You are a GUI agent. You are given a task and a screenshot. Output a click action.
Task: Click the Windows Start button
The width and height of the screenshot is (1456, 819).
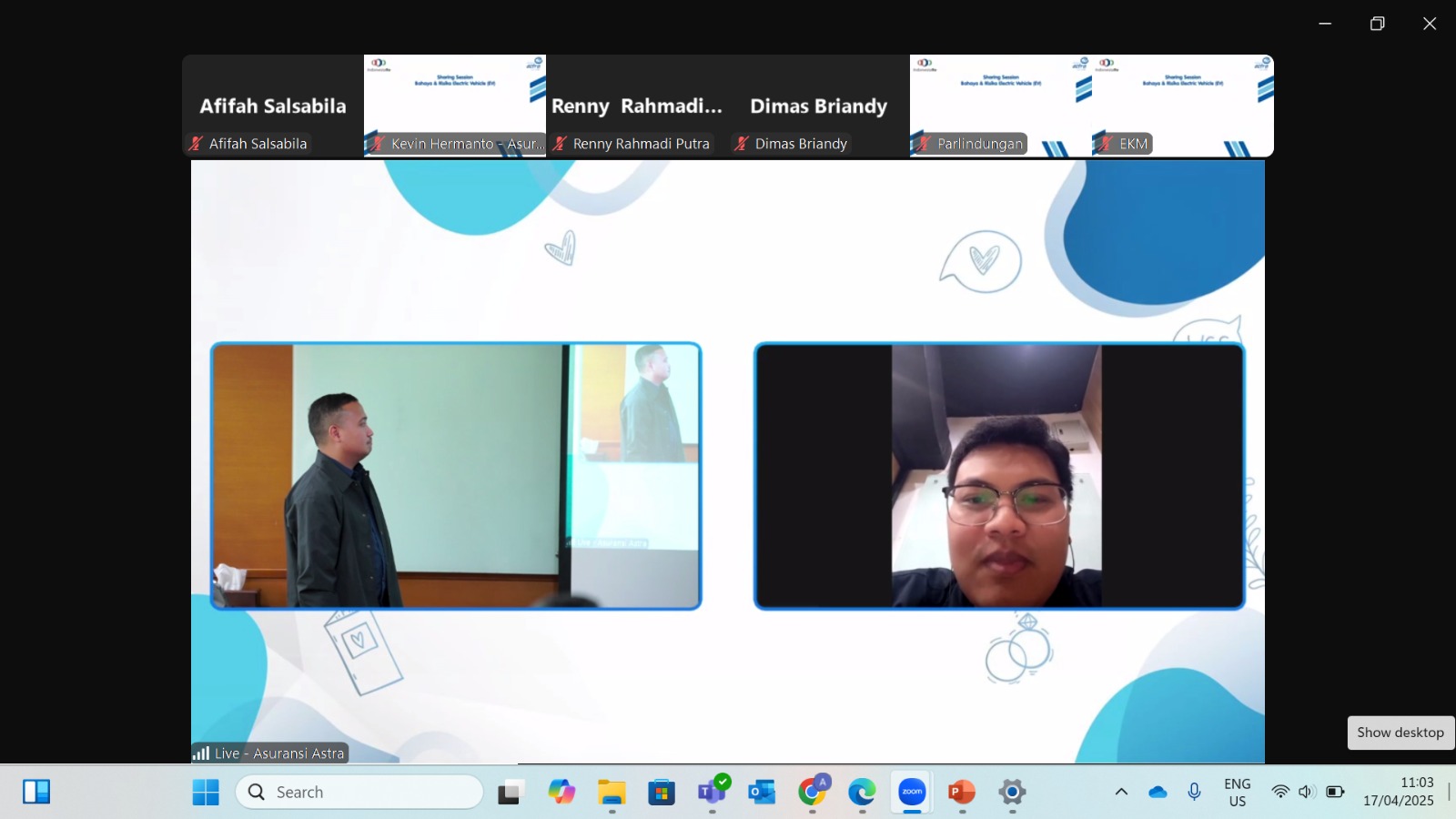(206, 792)
